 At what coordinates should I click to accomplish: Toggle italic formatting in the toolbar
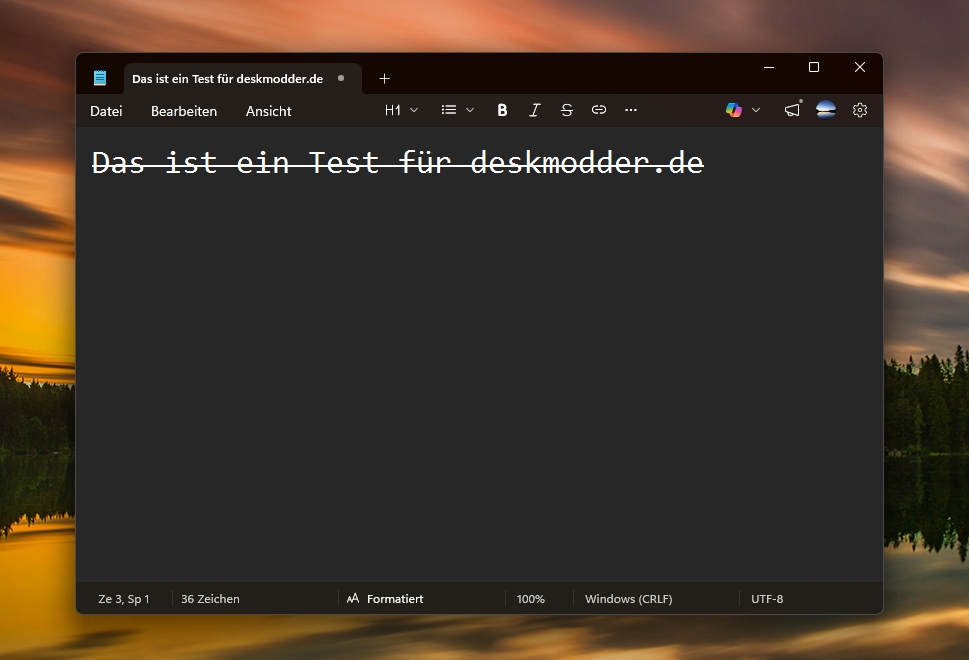[x=535, y=110]
